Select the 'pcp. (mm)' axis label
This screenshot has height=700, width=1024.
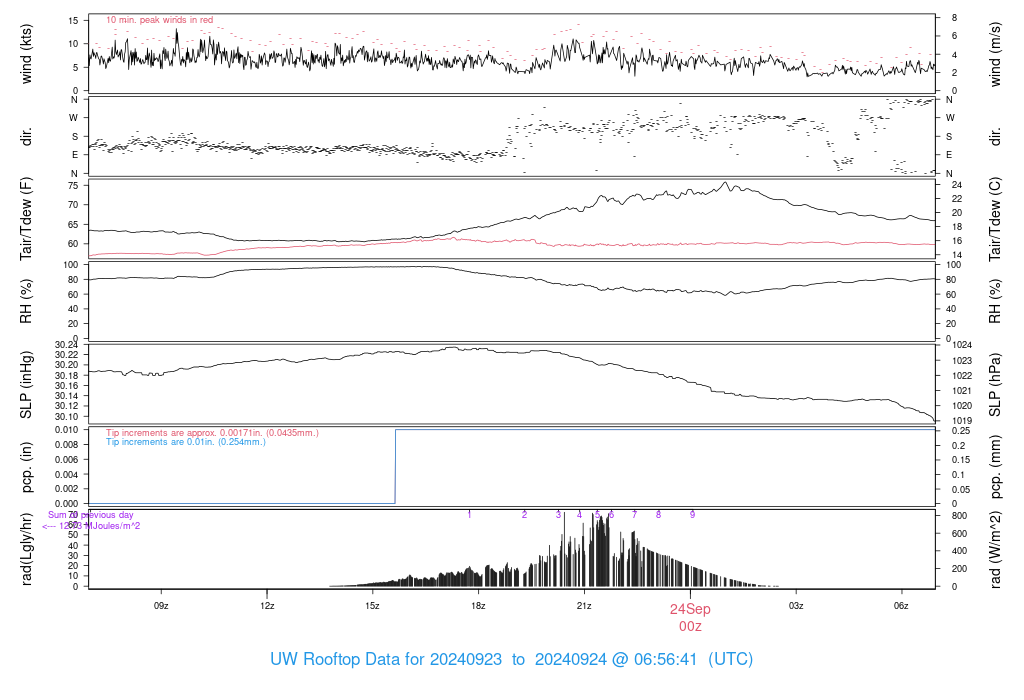click(995, 467)
